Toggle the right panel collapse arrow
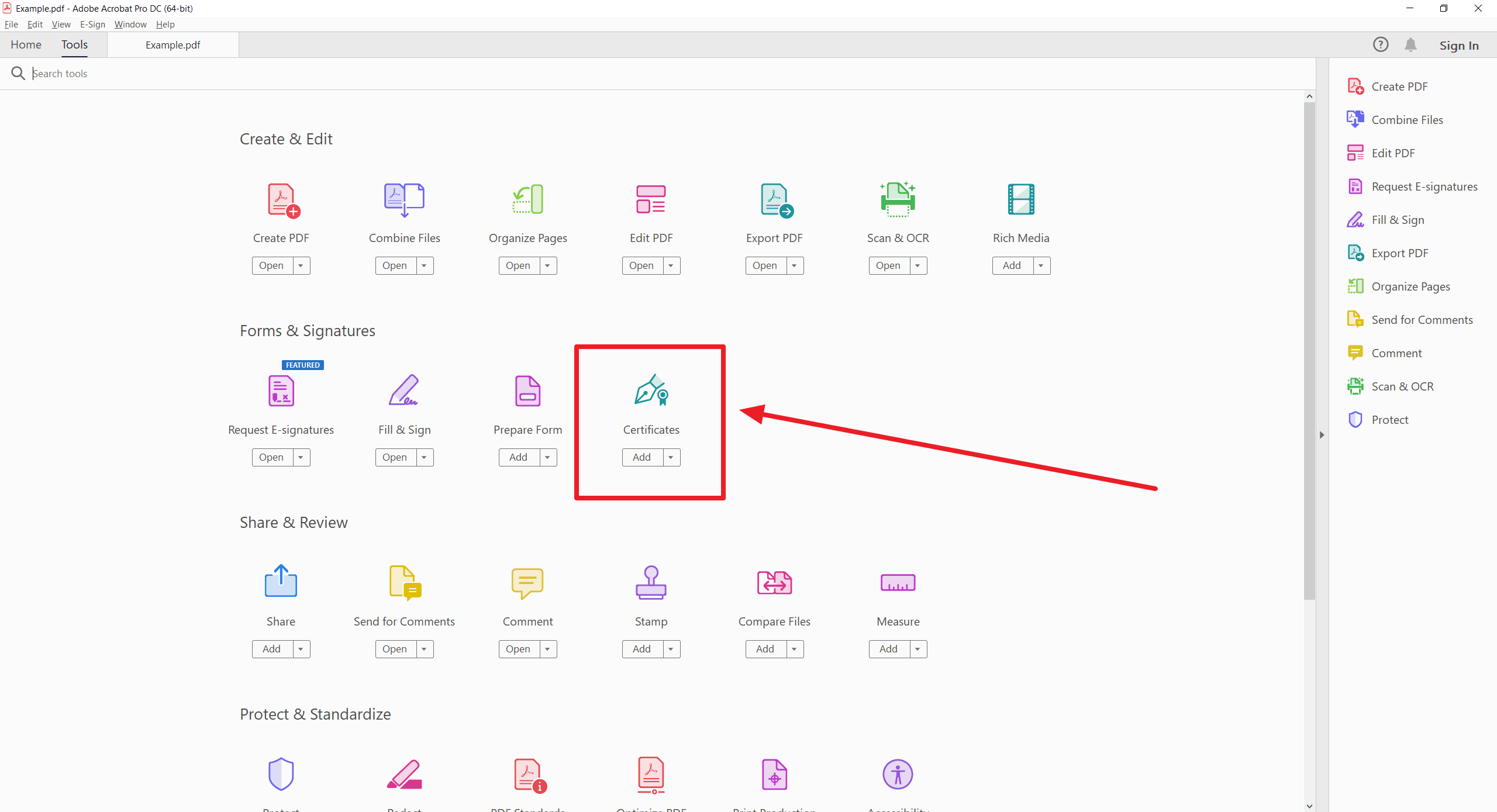 [1322, 436]
